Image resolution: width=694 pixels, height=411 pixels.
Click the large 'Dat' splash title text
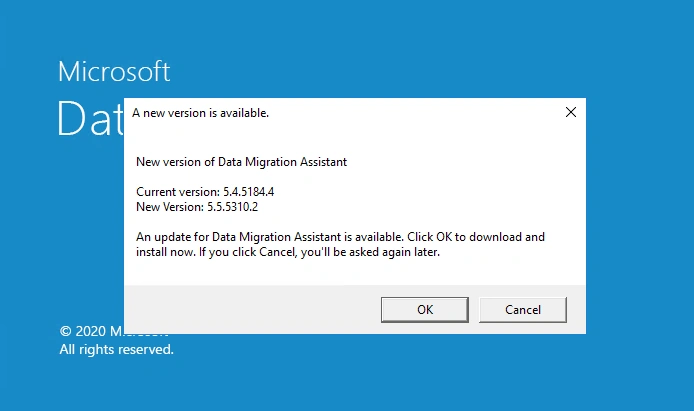click(90, 118)
